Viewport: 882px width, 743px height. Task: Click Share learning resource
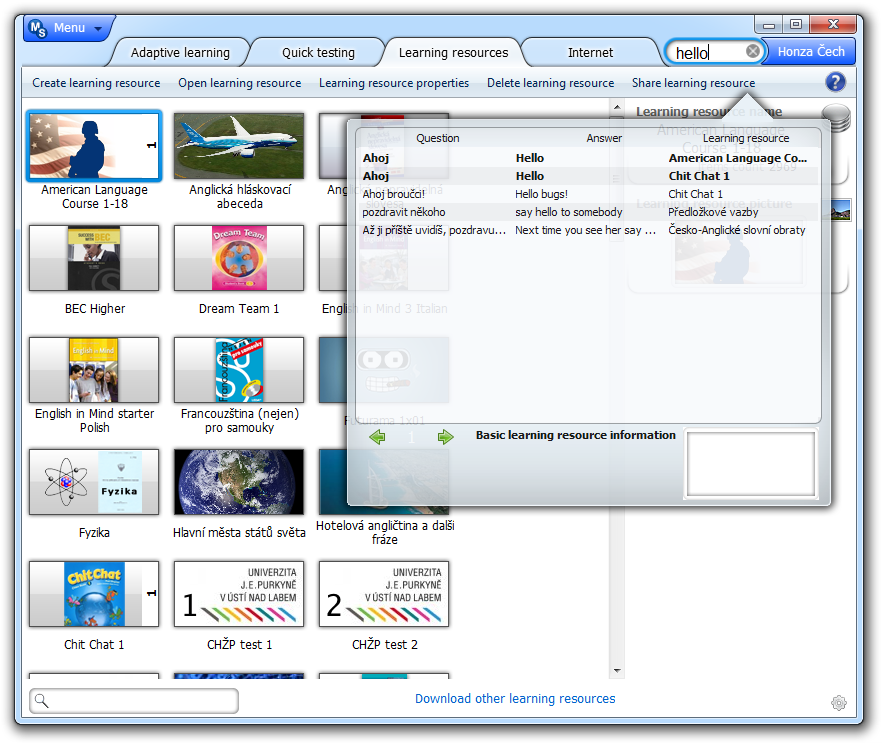point(693,83)
